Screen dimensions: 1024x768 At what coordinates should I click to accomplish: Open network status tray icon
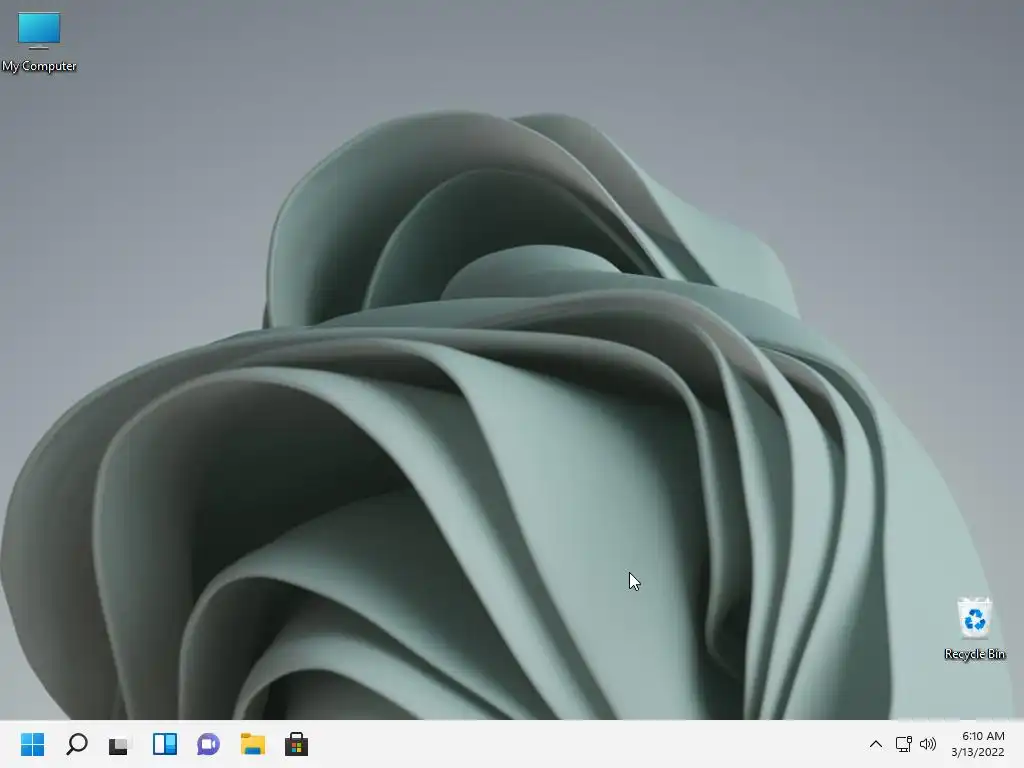pos(903,744)
